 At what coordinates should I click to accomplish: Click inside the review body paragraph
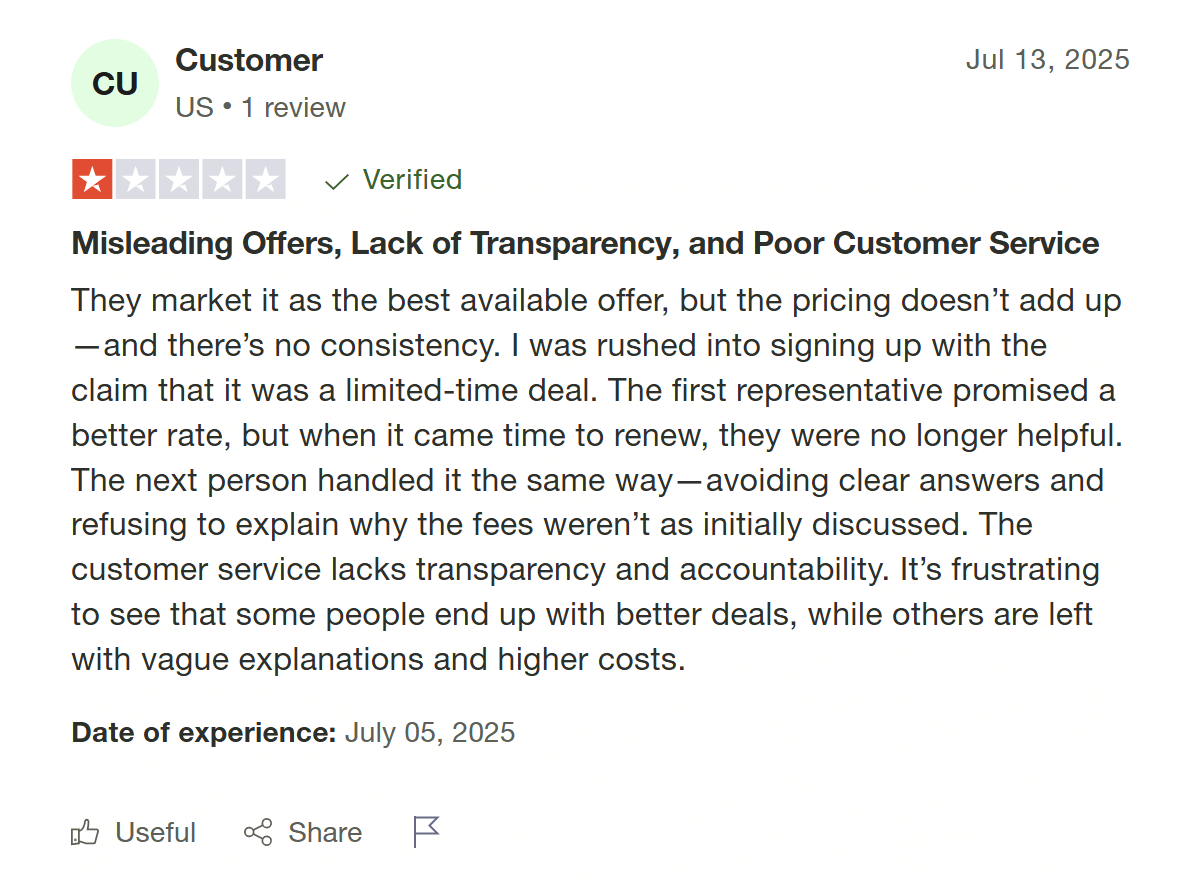[590, 480]
